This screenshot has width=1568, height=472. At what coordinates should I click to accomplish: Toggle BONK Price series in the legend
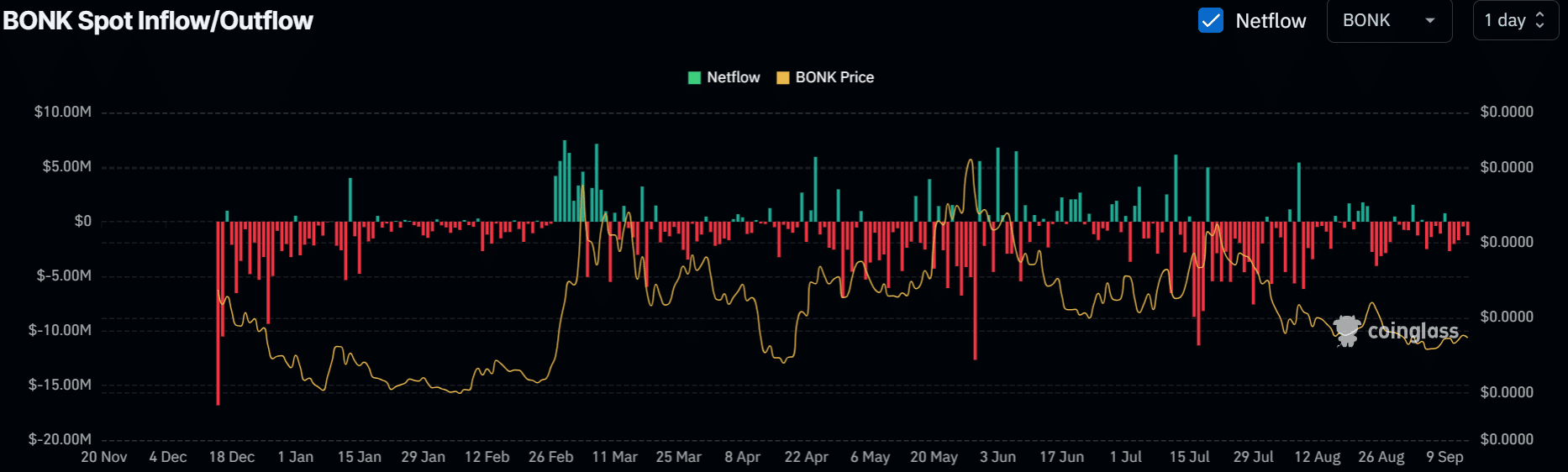click(x=824, y=77)
